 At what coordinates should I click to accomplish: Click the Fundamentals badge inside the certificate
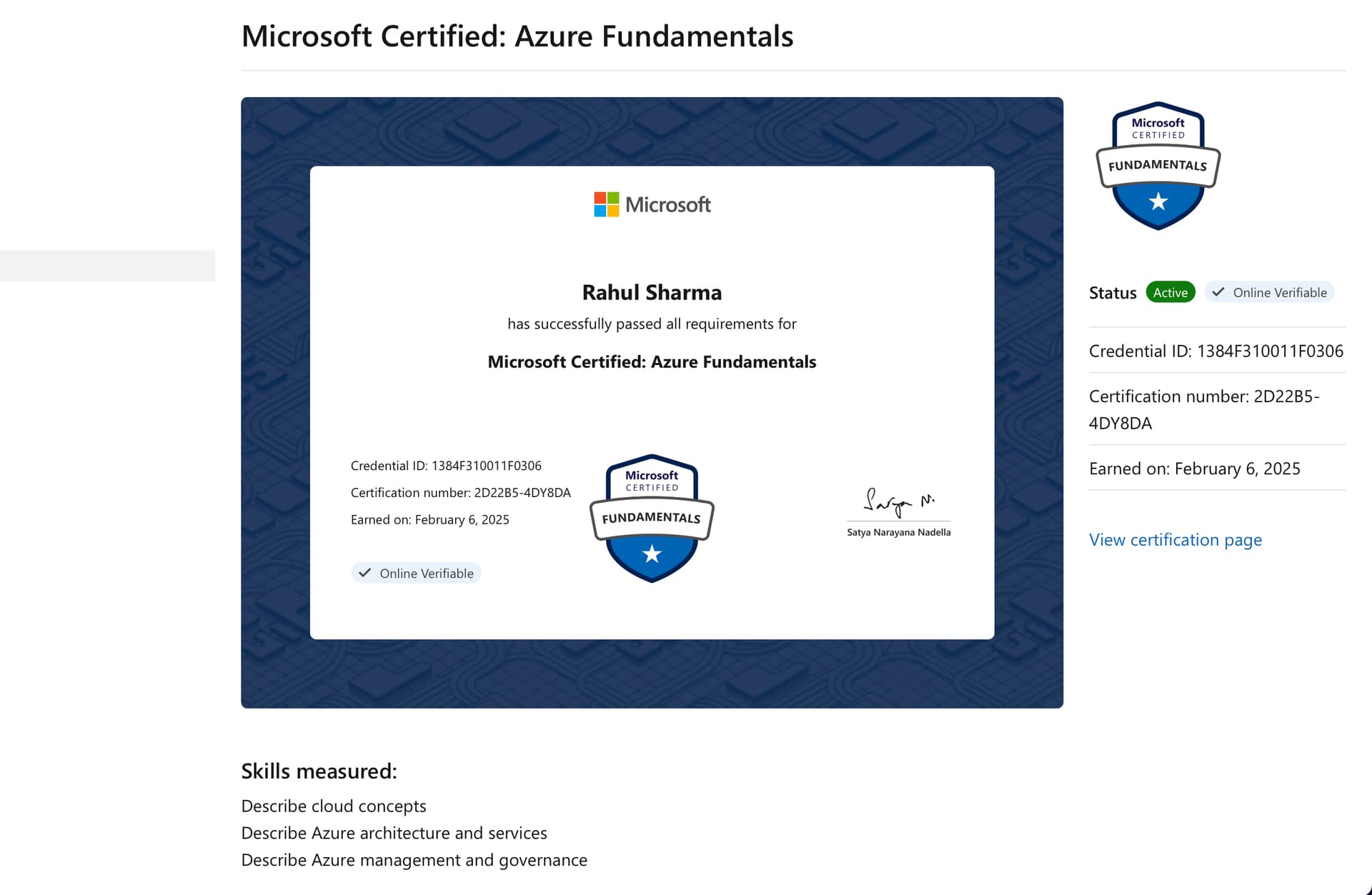pyautogui.click(x=652, y=518)
